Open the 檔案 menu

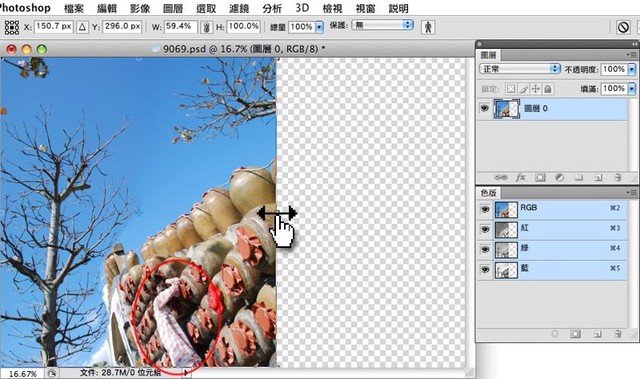[73, 8]
